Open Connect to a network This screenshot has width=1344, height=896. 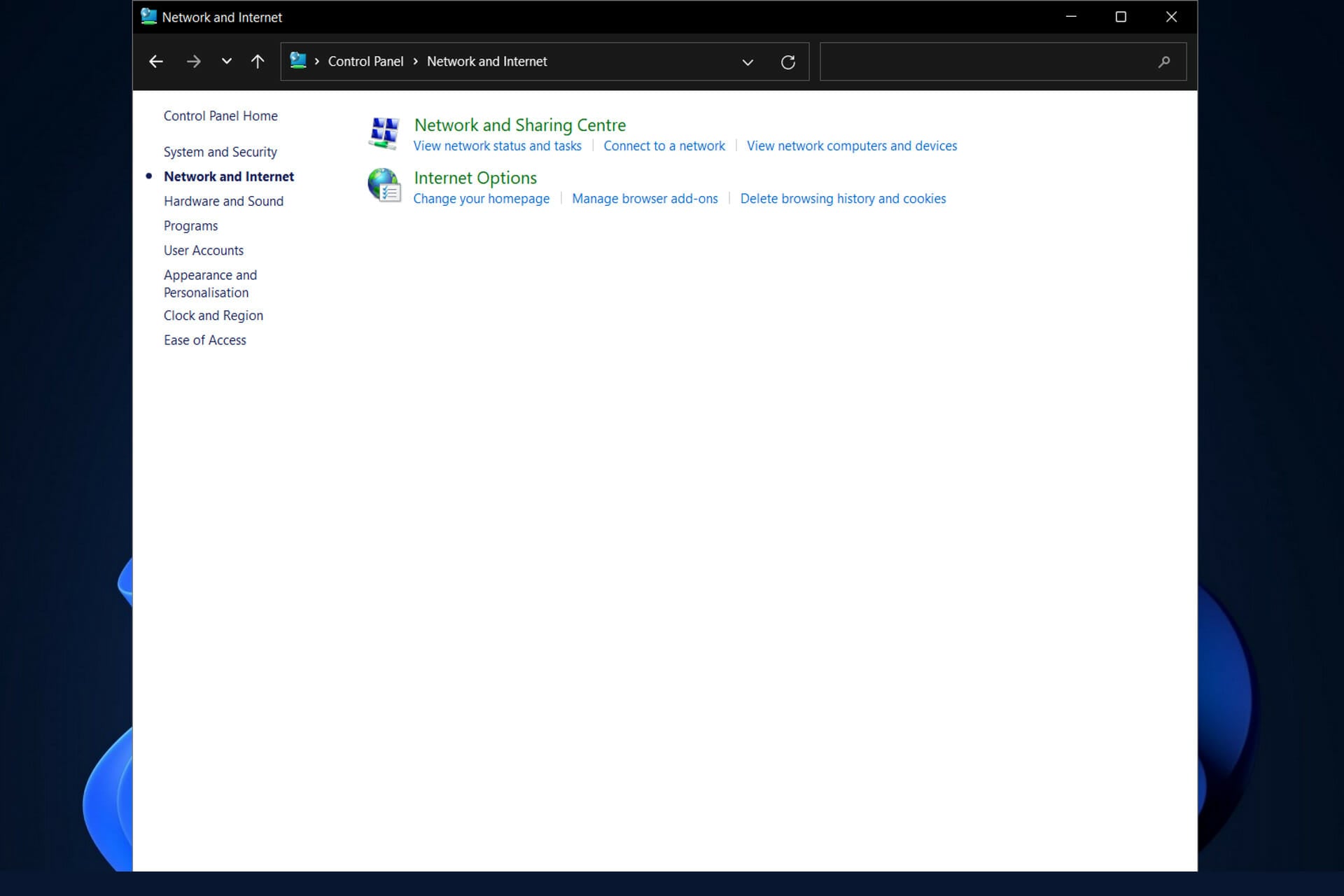click(664, 146)
